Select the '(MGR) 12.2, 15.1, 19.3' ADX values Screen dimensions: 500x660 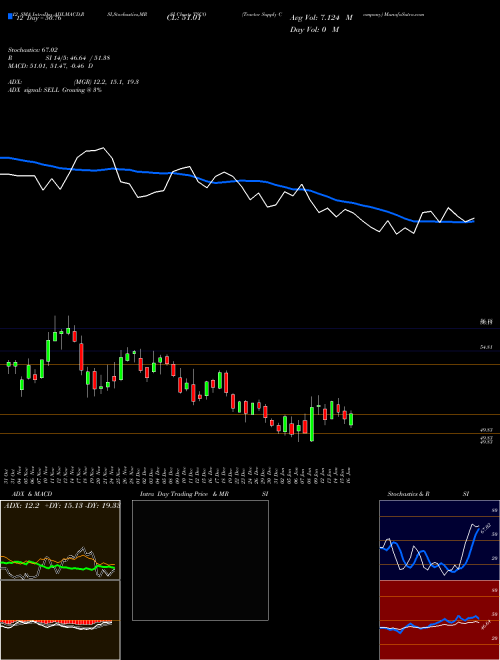(x=106, y=82)
